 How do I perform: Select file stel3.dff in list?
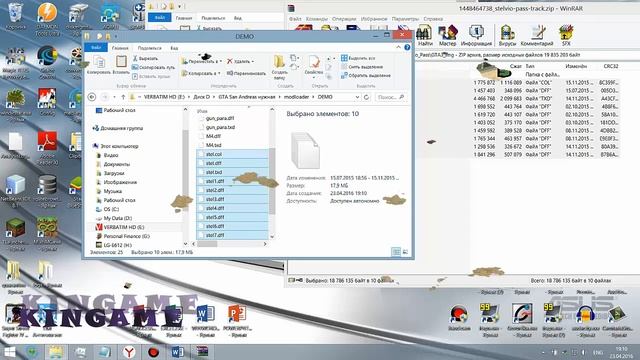232,199
